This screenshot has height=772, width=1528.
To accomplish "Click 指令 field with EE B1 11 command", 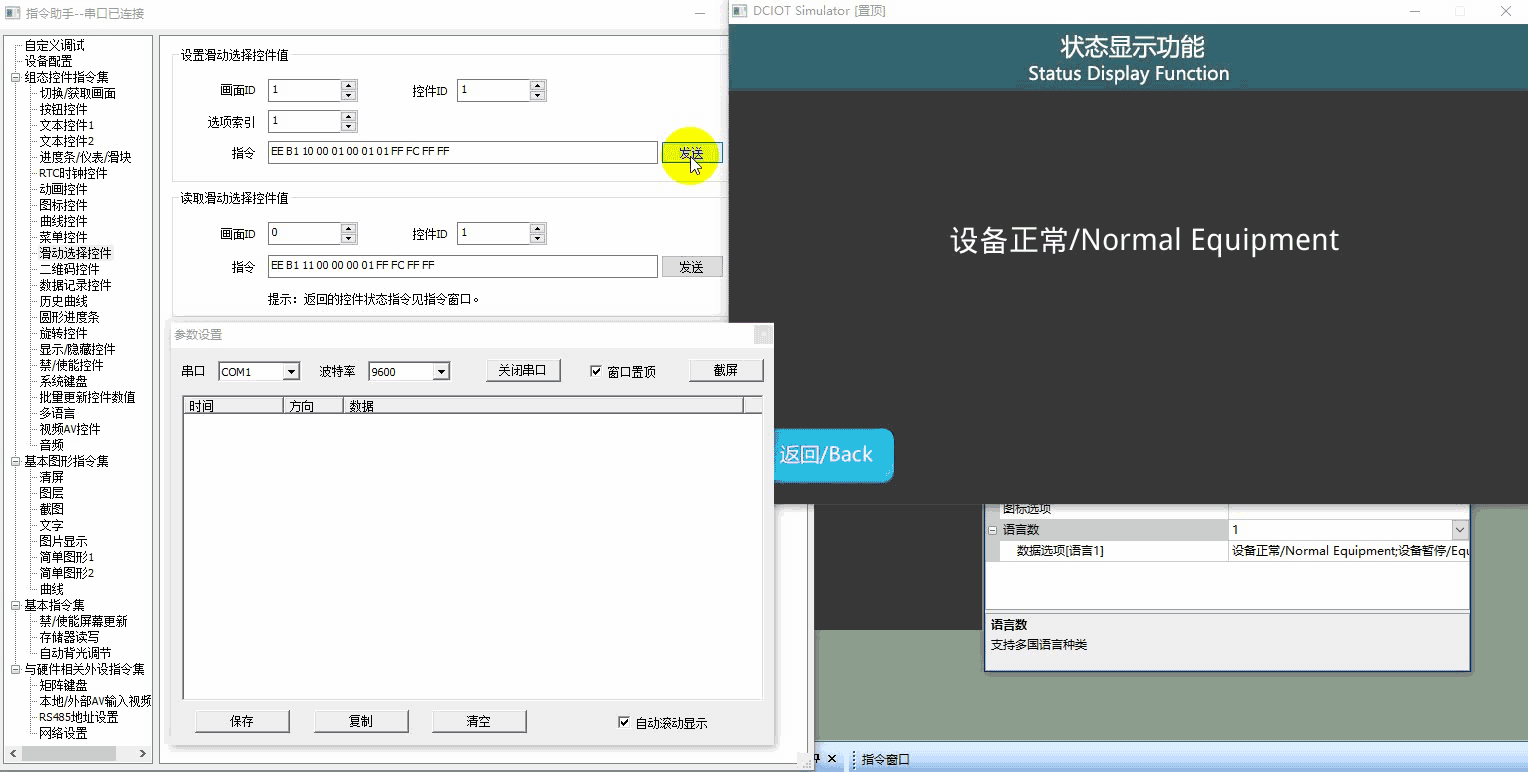I will point(463,266).
